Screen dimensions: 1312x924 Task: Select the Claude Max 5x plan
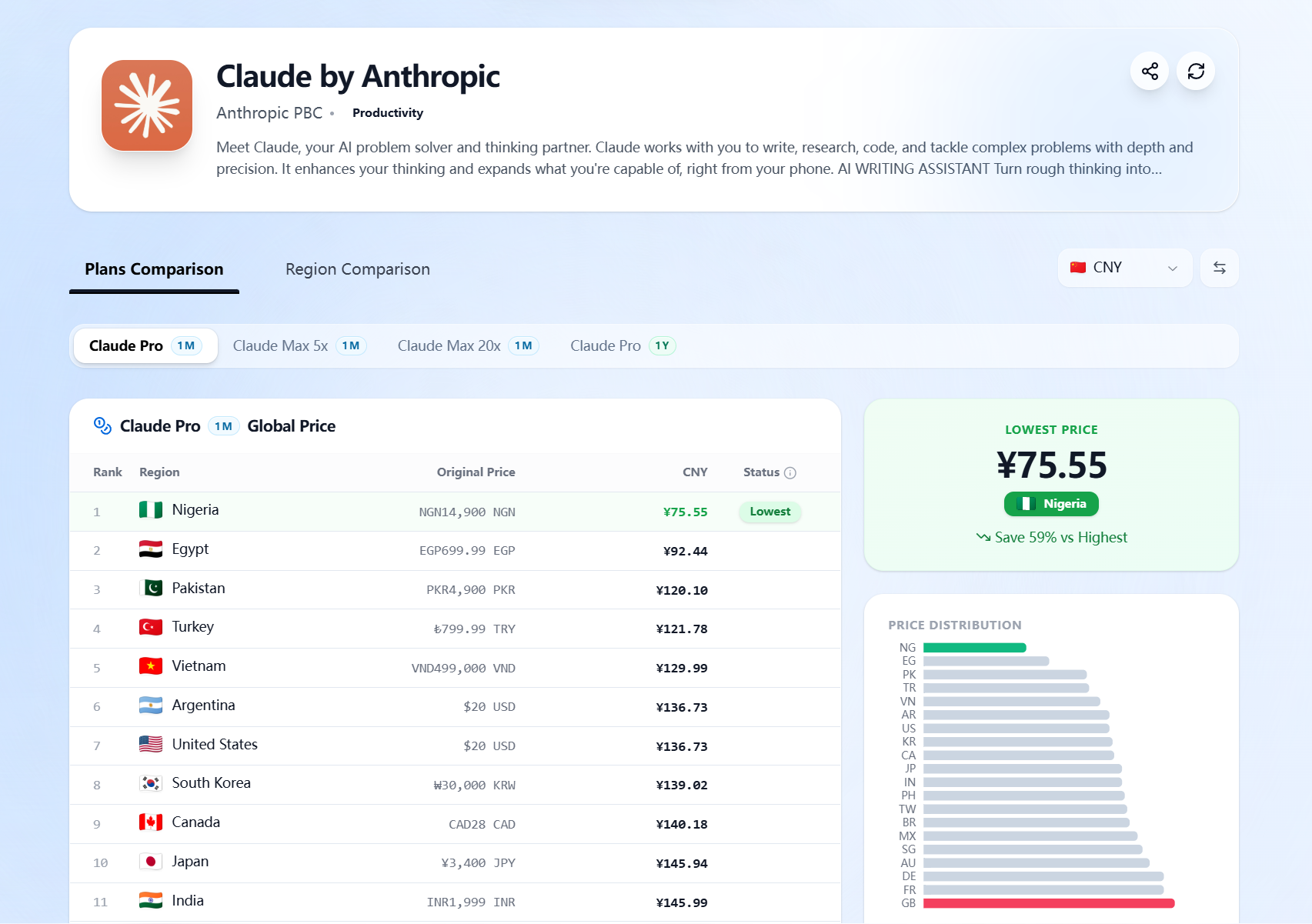299,346
